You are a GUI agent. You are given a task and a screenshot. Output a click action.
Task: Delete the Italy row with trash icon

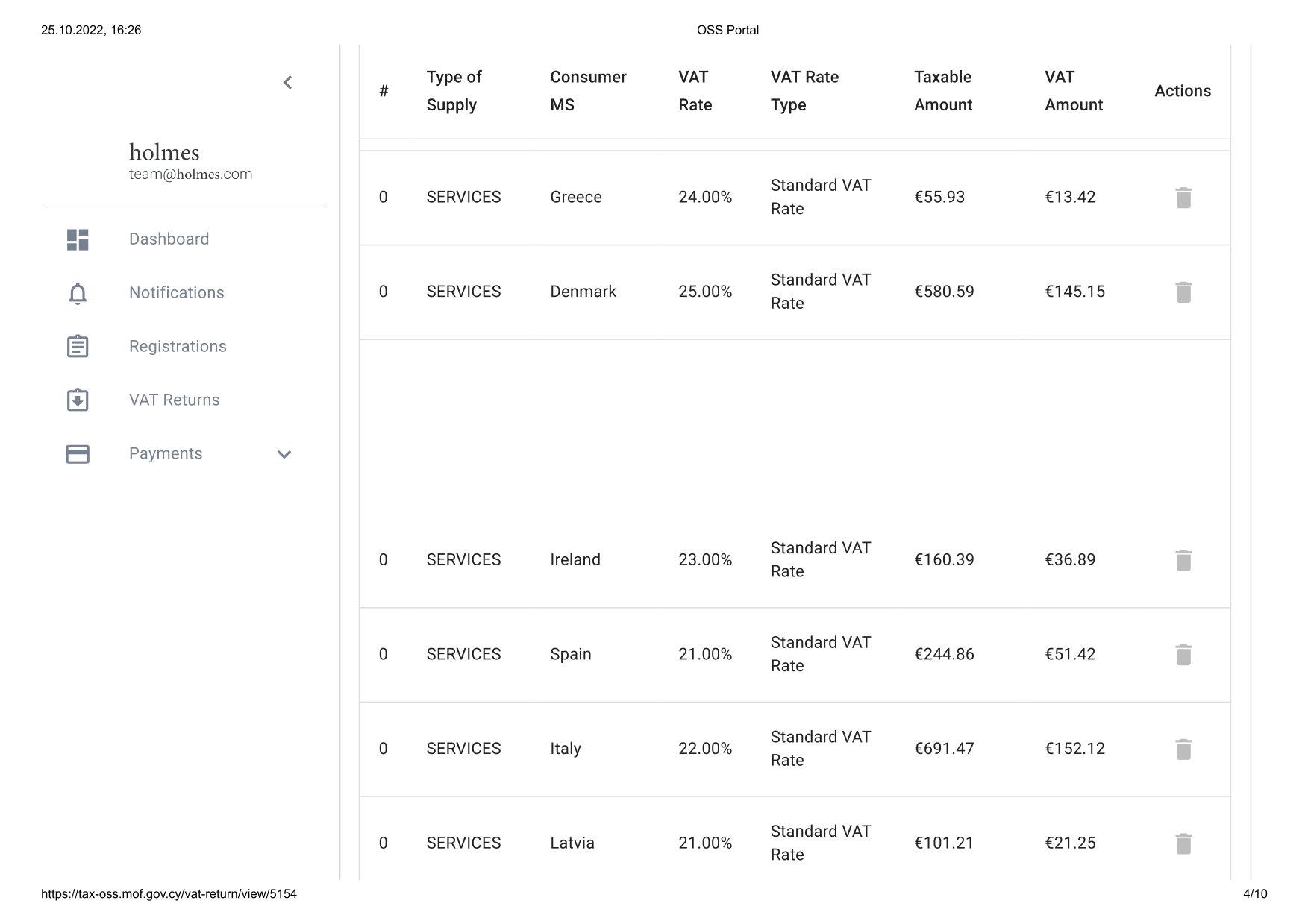[1183, 749]
